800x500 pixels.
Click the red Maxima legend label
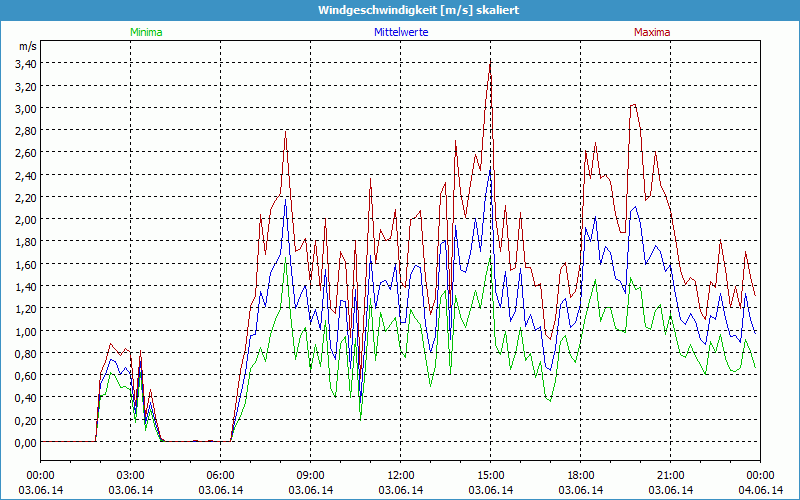652,32
